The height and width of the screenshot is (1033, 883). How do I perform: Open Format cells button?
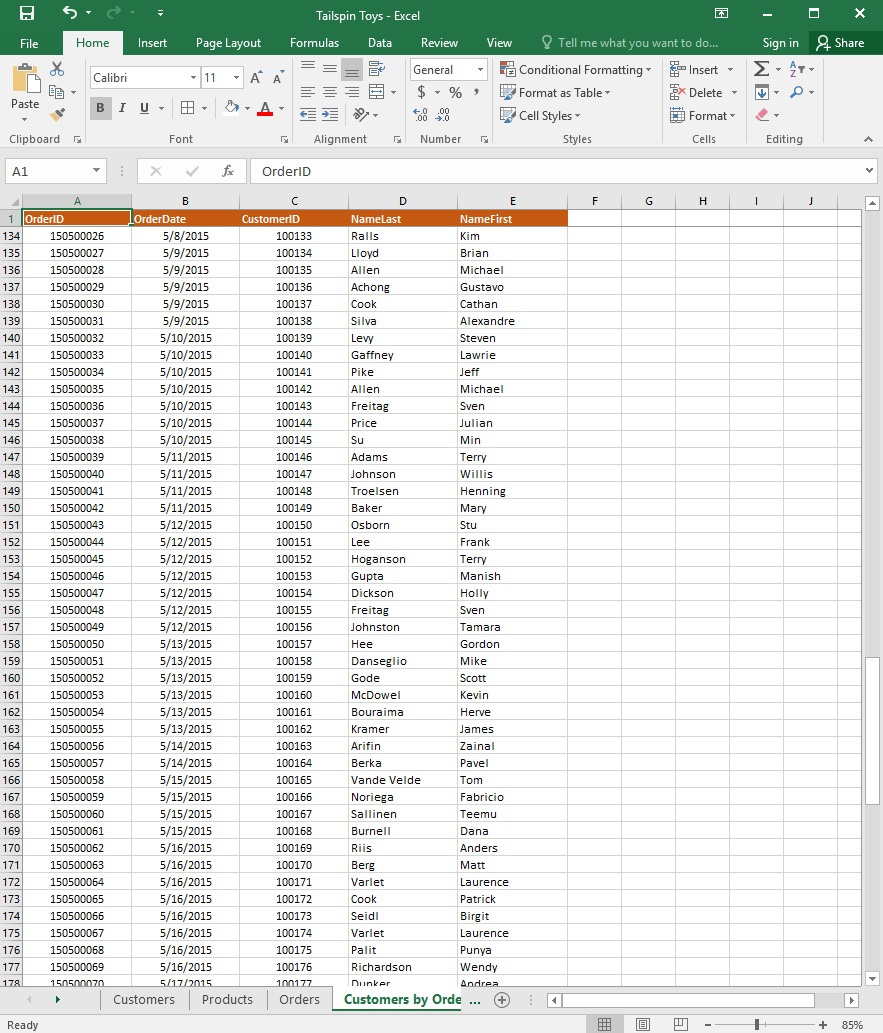click(x=702, y=116)
